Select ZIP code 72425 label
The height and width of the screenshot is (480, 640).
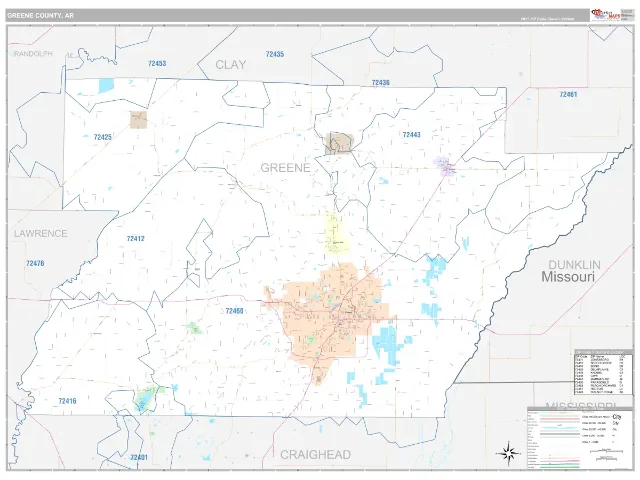[x=102, y=137]
